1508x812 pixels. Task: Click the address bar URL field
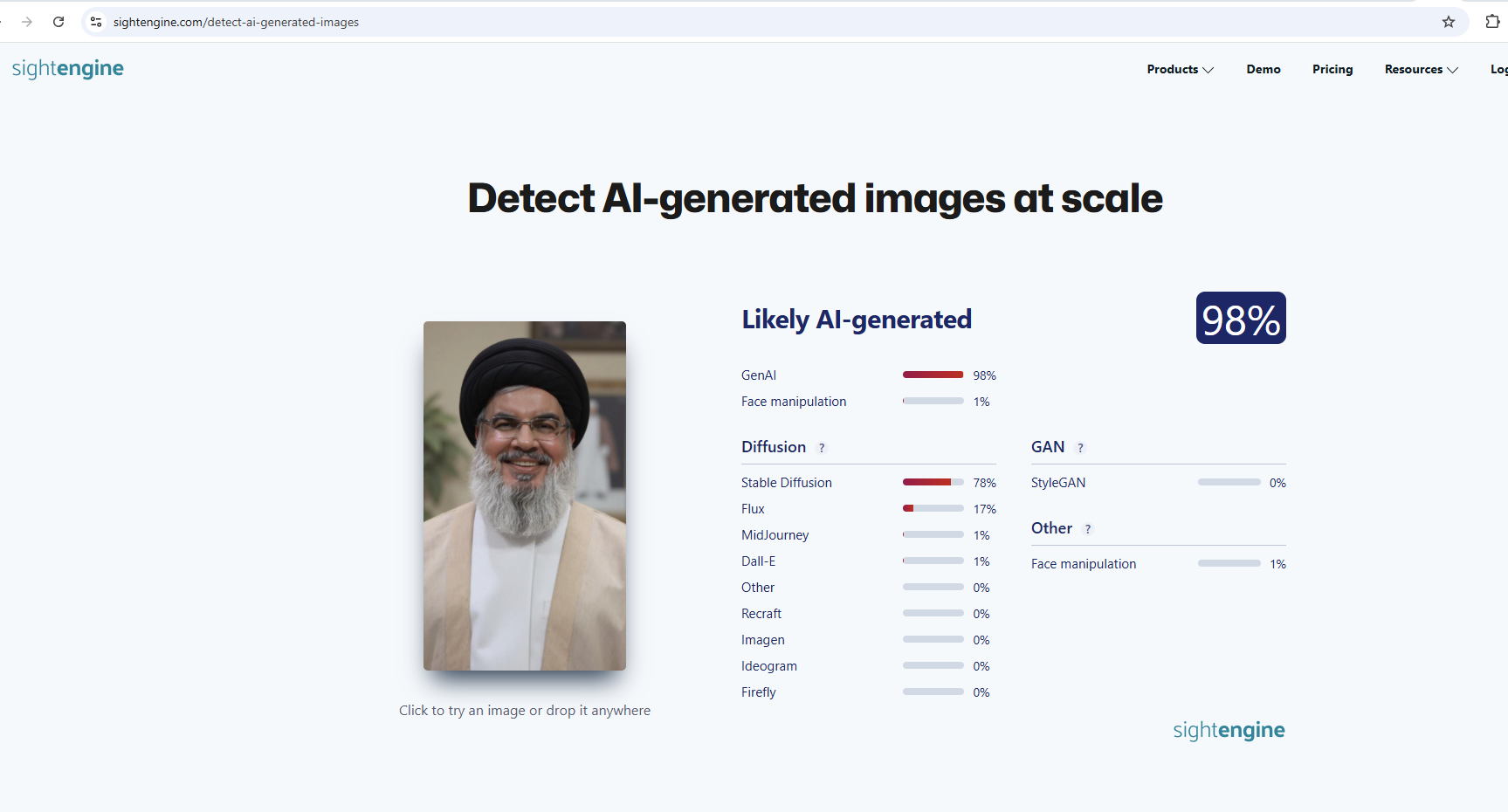(x=611, y=22)
